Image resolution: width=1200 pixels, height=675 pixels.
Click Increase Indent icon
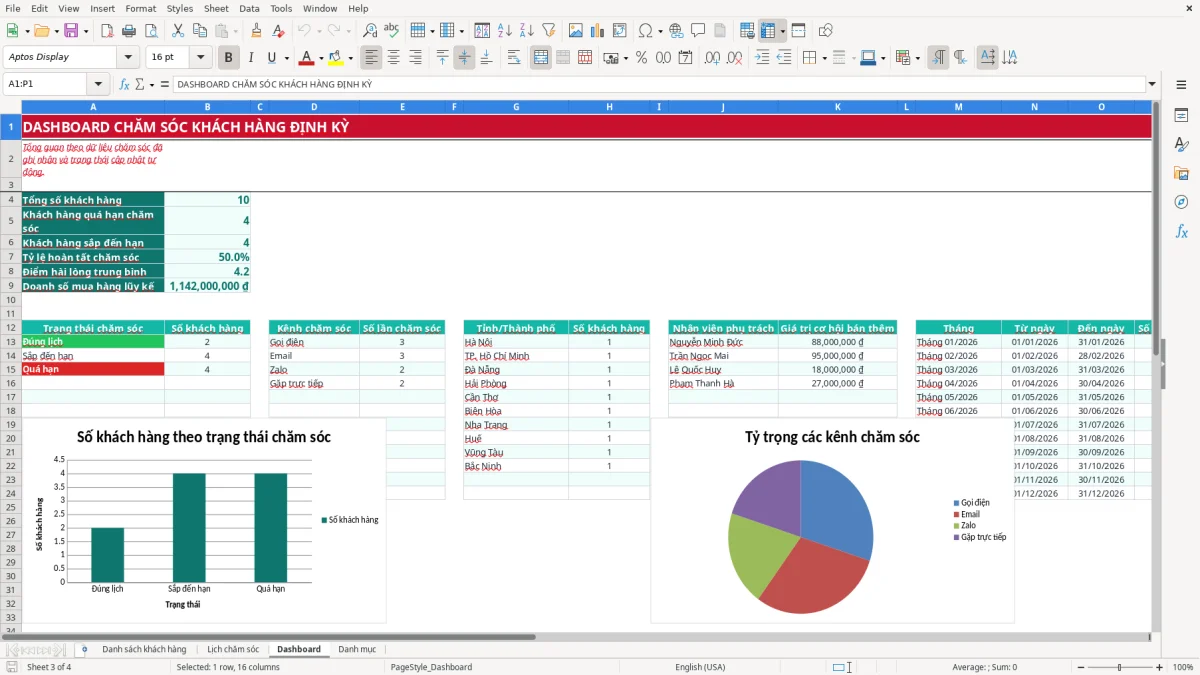(762, 57)
